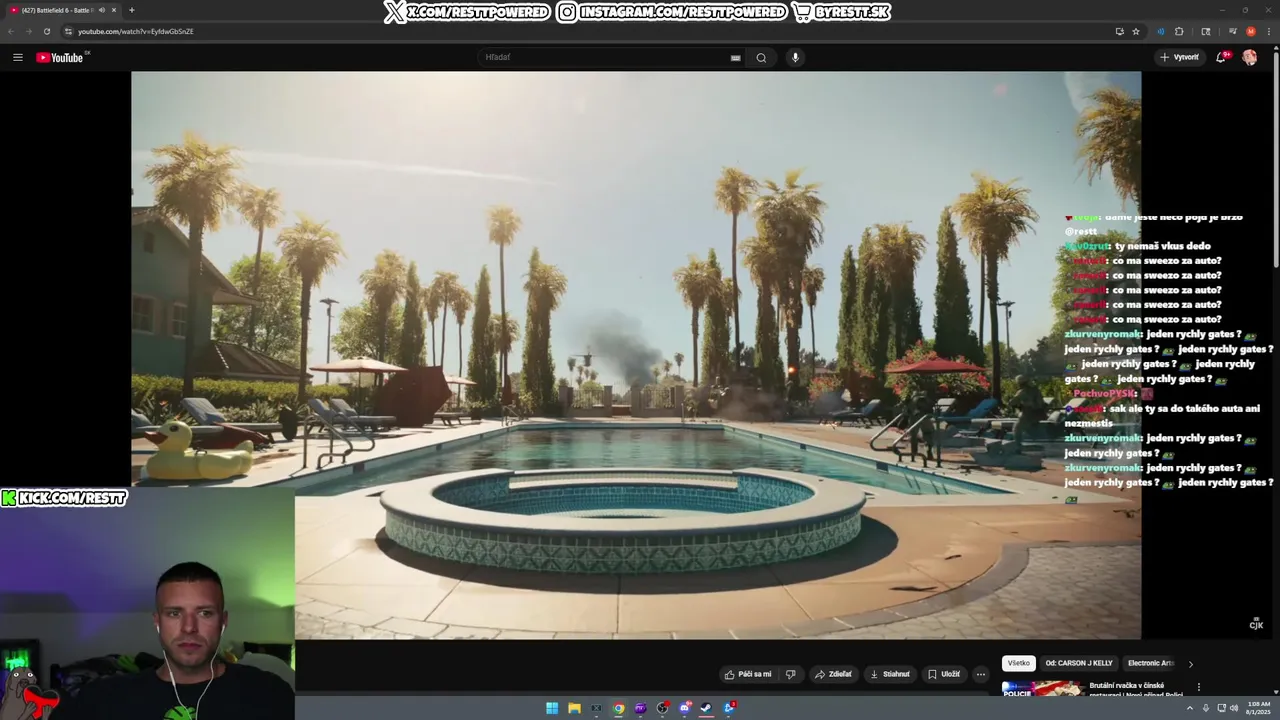Select the Od: CARSON J KELLY chip
This screenshot has height=720, width=1280.
tap(1078, 663)
